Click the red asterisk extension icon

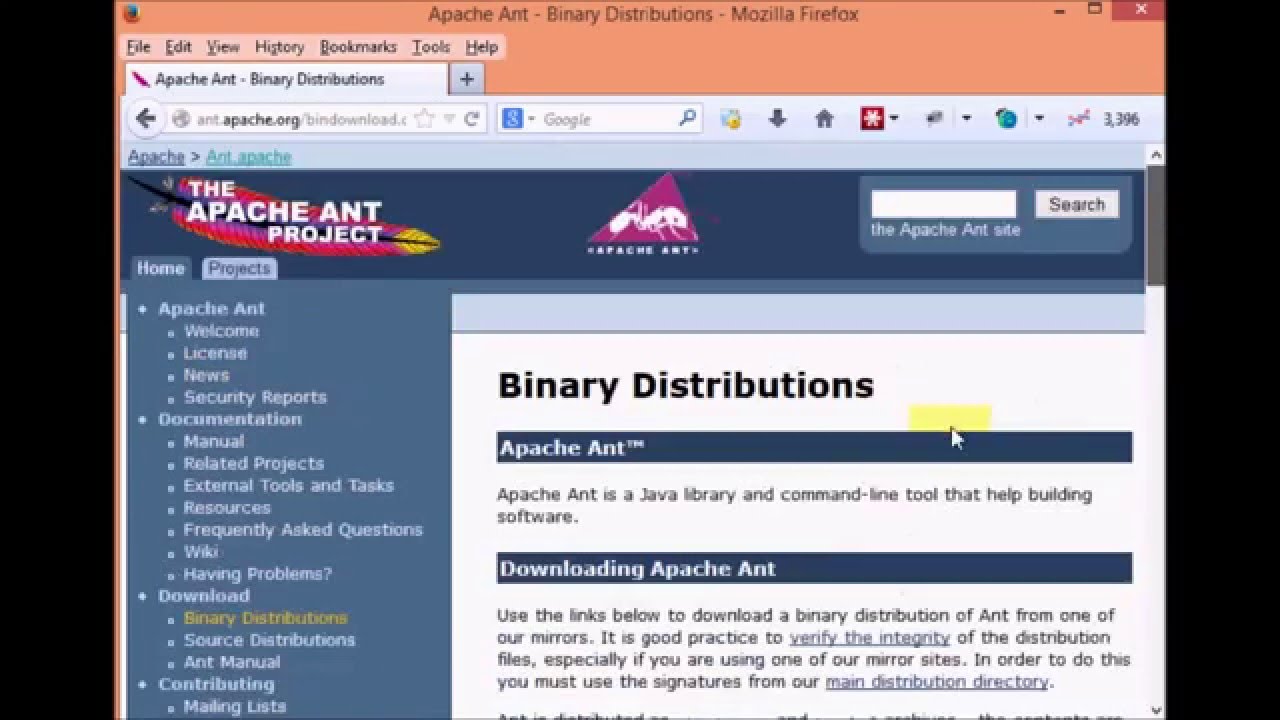pos(872,119)
